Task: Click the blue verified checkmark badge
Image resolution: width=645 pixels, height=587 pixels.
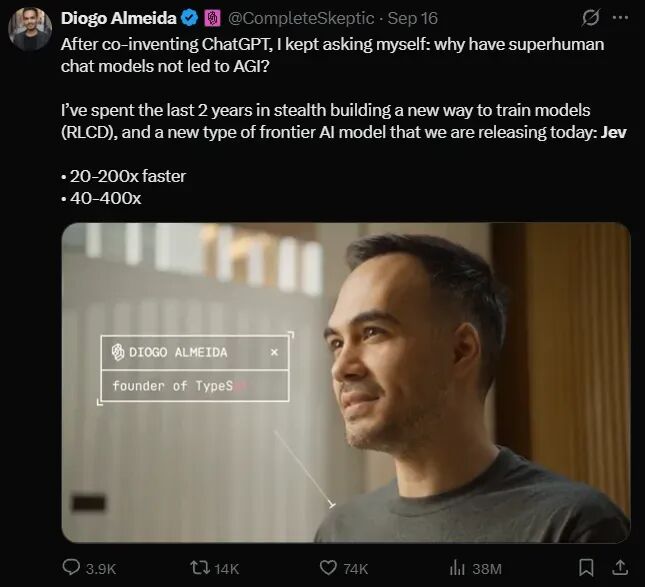Action: click(190, 18)
